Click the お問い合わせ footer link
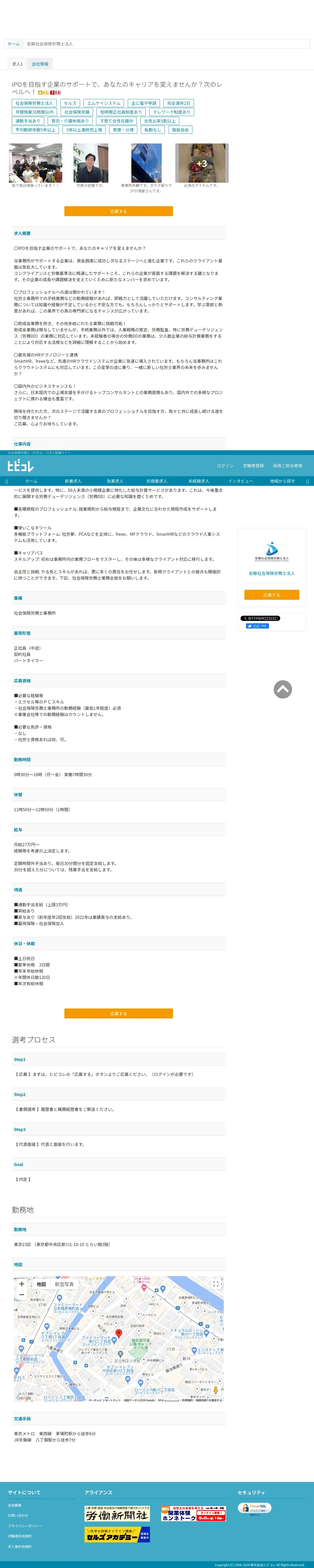The image size is (314, 1568). tap(18, 1516)
